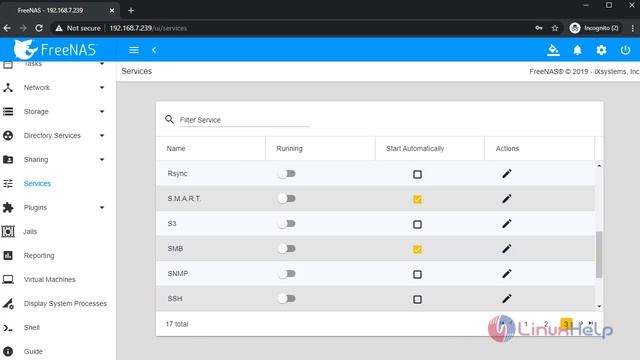Go to page 2 of services
Viewport: 640px width, 360px height.
(546, 324)
